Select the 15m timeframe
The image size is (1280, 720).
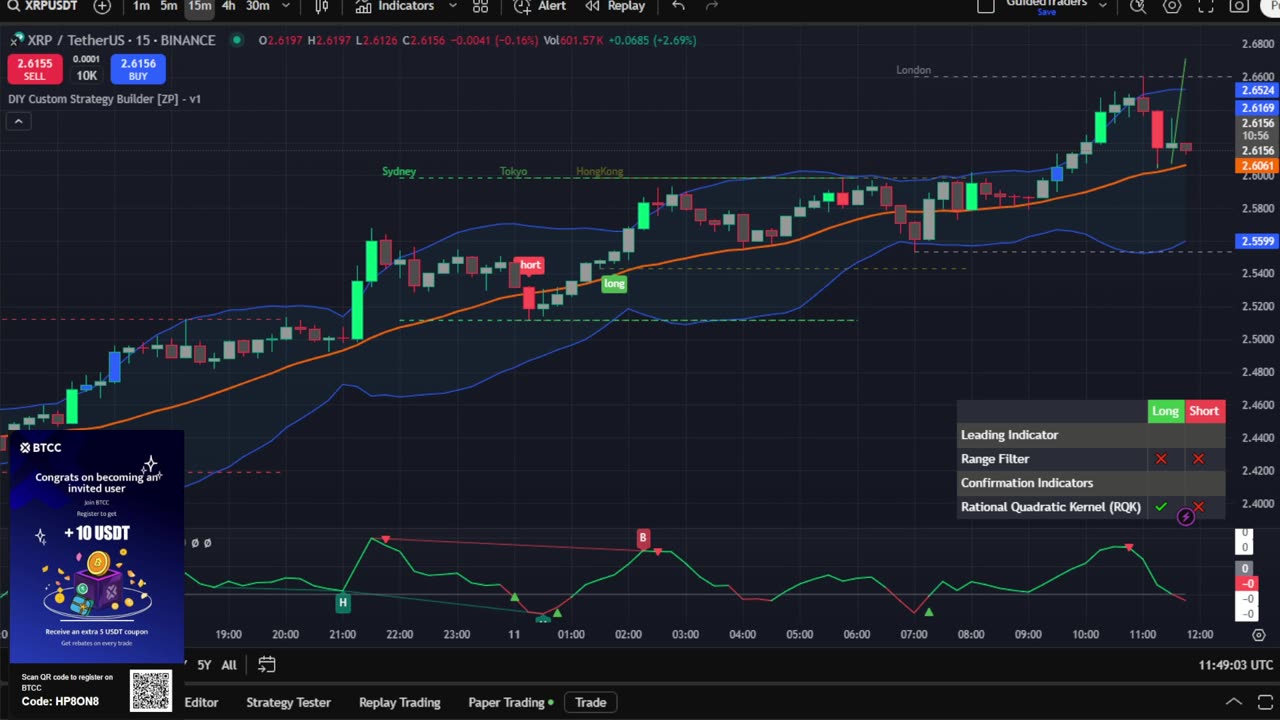pyautogui.click(x=200, y=6)
